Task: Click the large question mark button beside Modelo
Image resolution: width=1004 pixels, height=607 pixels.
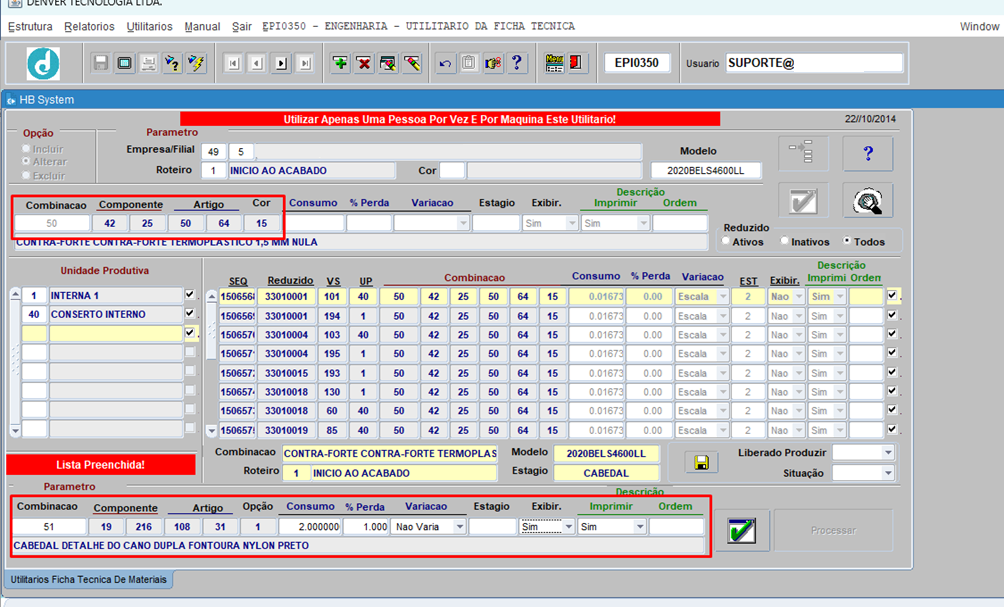Action: coord(868,153)
